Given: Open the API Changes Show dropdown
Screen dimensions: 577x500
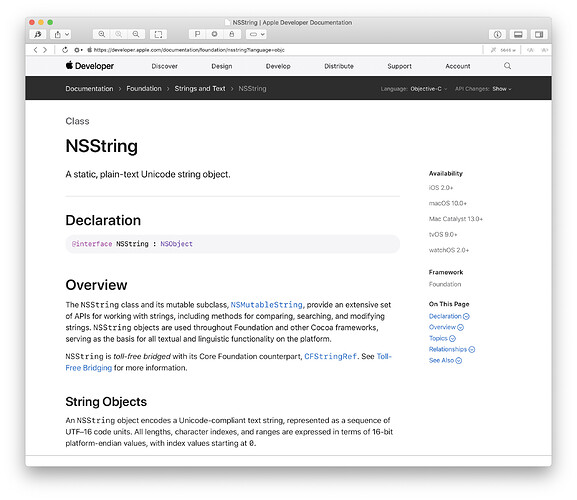Looking at the screenshot, I should pos(502,89).
